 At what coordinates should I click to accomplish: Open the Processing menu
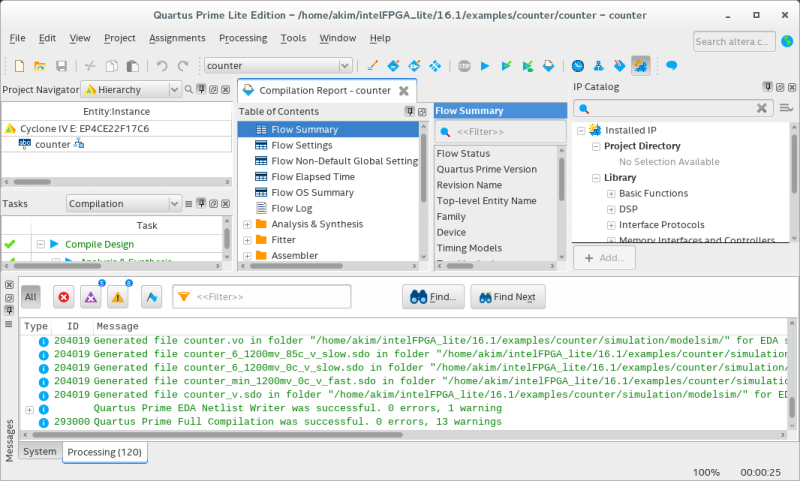(243, 38)
